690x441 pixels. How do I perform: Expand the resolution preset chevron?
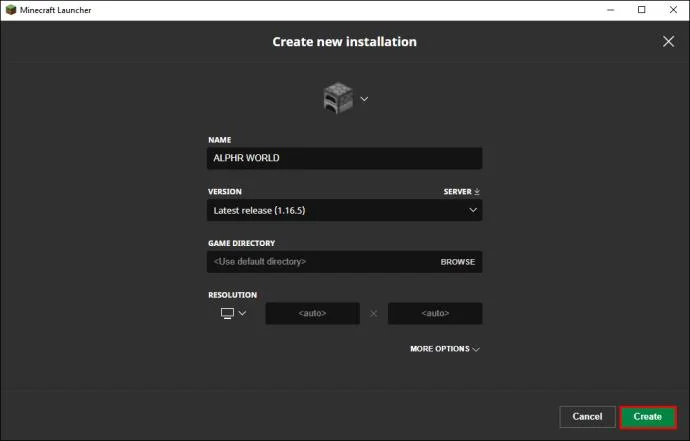[x=242, y=313]
